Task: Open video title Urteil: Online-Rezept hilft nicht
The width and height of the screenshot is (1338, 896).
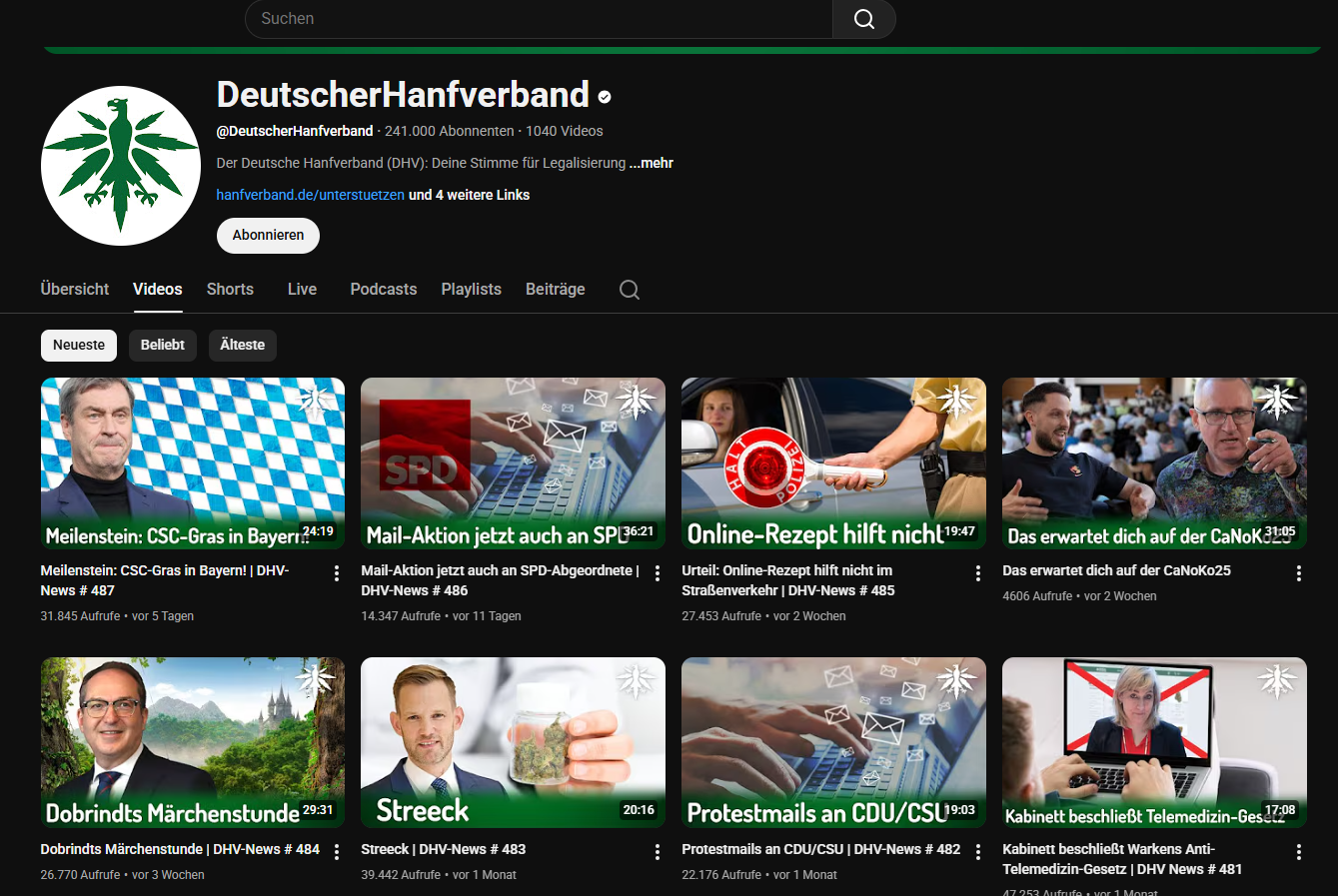Action: point(788,580)
